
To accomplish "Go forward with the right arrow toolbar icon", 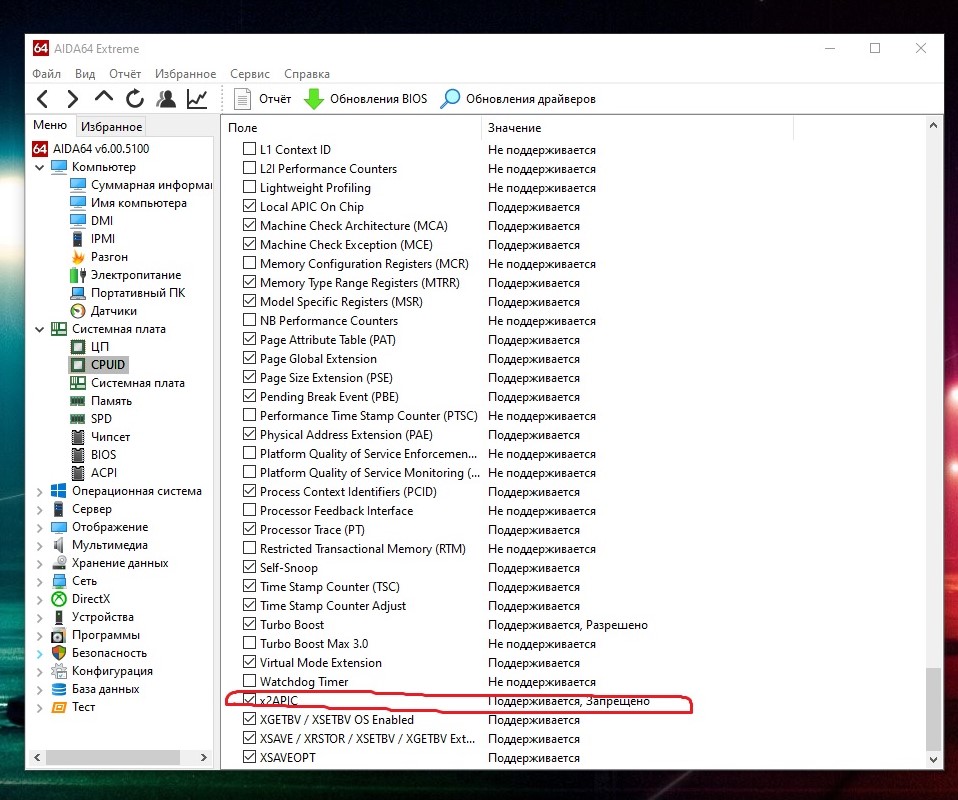I will (x=72, y=98).
